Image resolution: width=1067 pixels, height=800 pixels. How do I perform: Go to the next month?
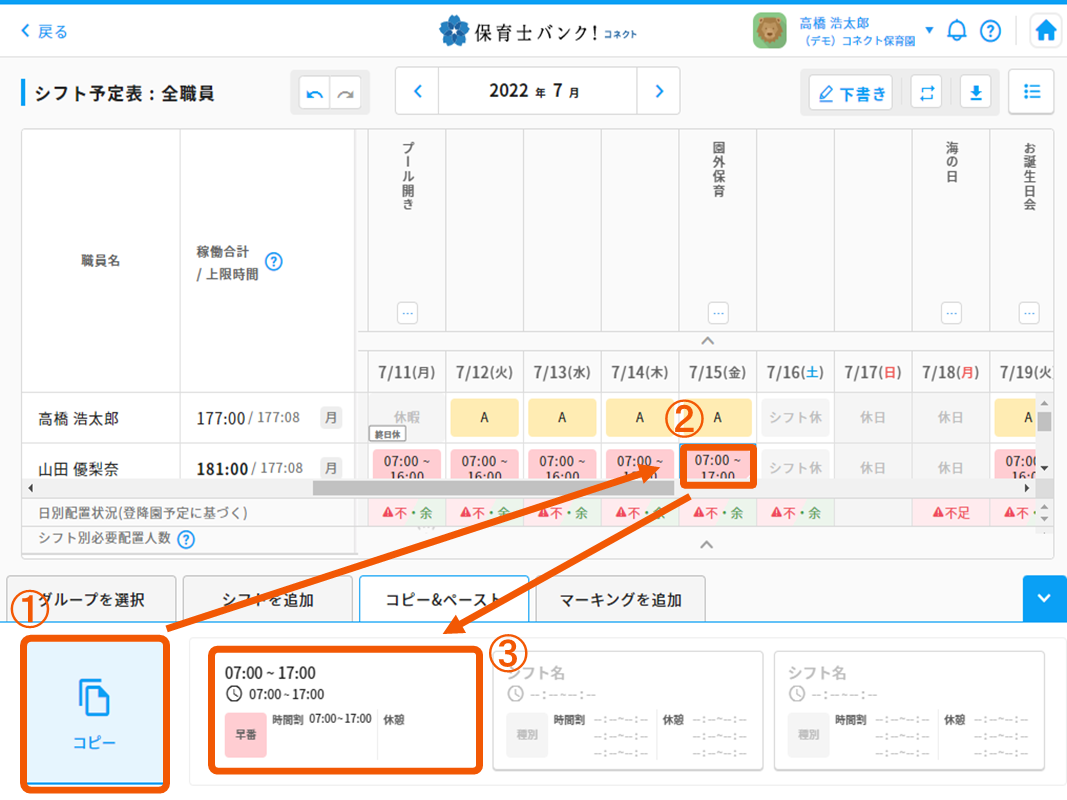click(658, 92)
